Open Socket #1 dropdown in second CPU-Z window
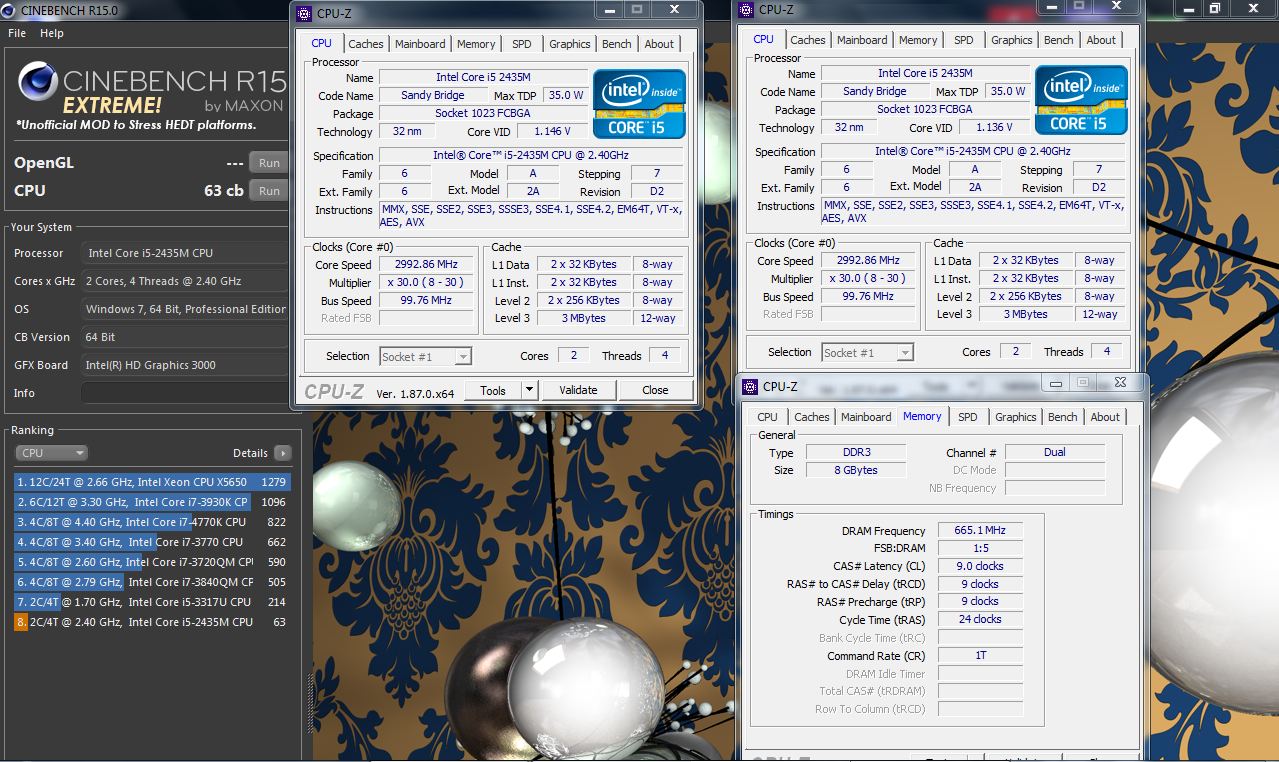1279x762 pixels. 867,352
